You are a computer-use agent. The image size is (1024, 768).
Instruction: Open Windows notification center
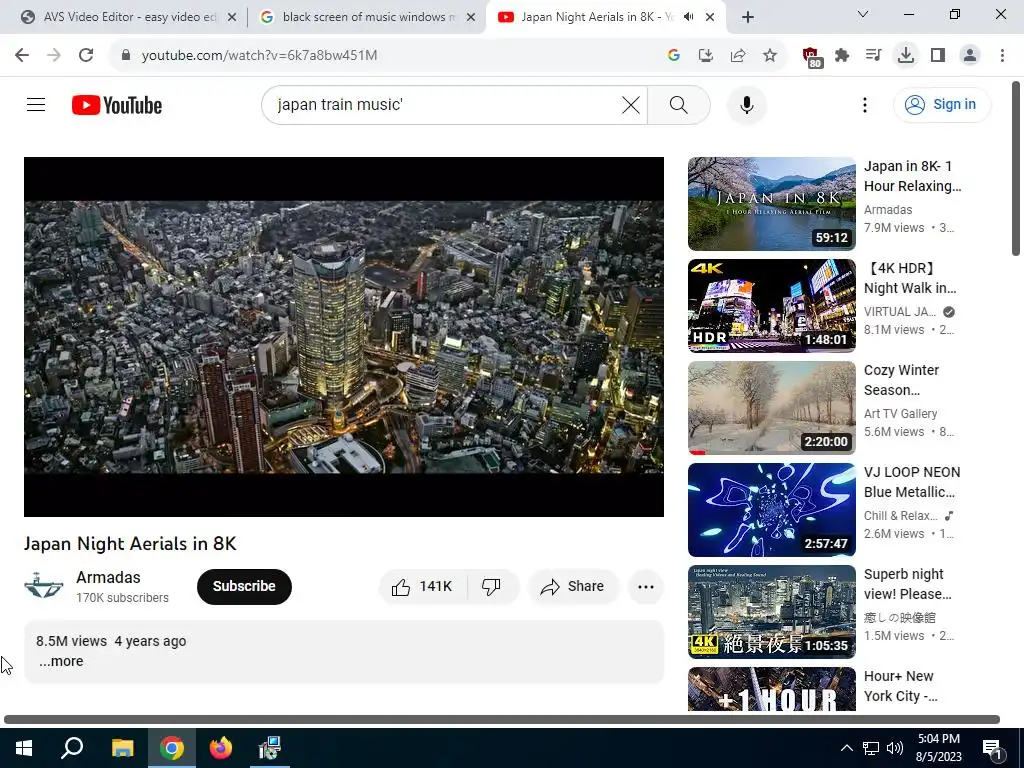coord(992,748)
